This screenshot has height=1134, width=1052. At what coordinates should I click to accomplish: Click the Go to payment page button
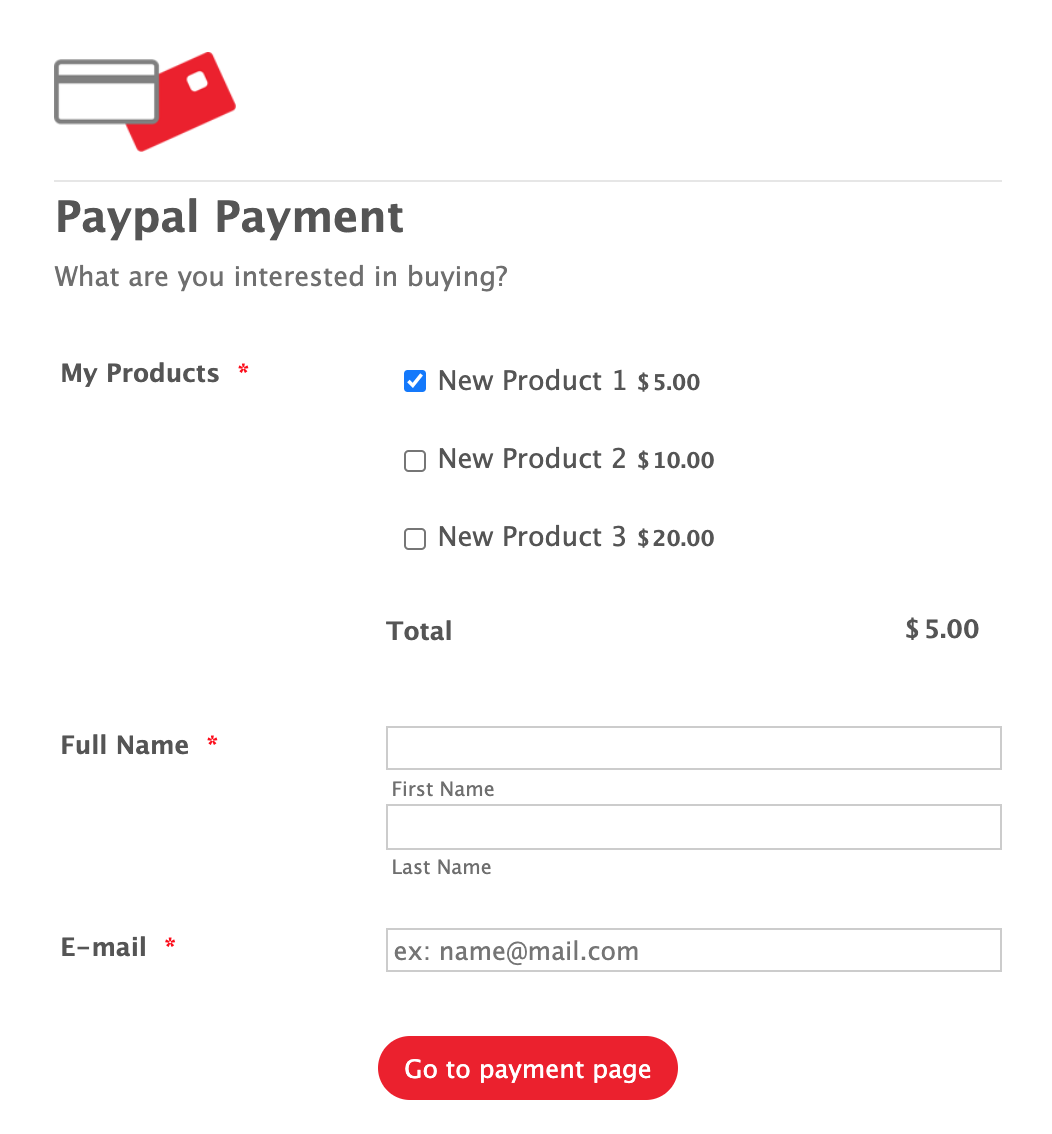528,1069
